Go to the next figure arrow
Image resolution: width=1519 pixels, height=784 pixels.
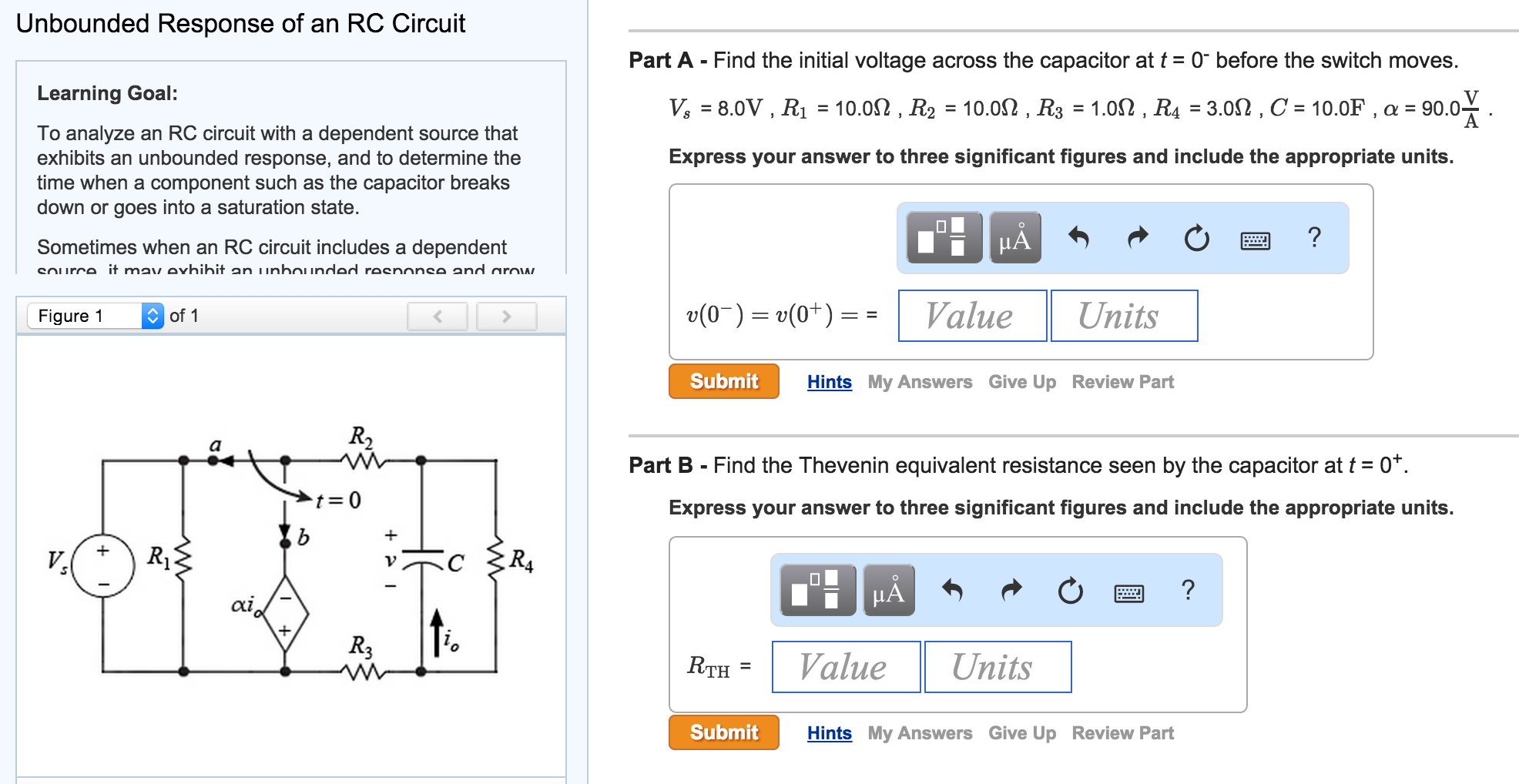pyautogui.click(x=506, y=316)
